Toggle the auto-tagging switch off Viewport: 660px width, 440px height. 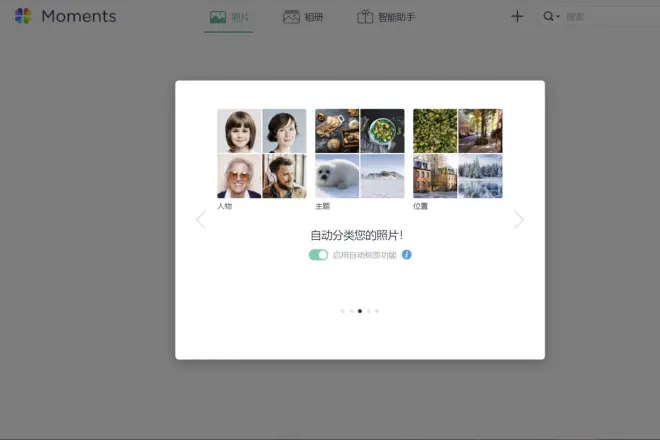pos(318,255)
